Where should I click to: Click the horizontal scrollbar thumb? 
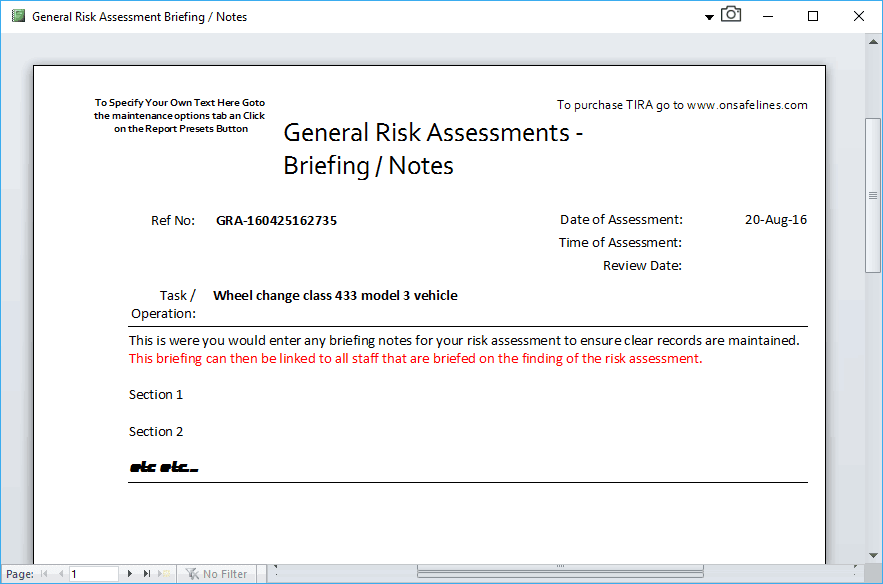point(560,570)
